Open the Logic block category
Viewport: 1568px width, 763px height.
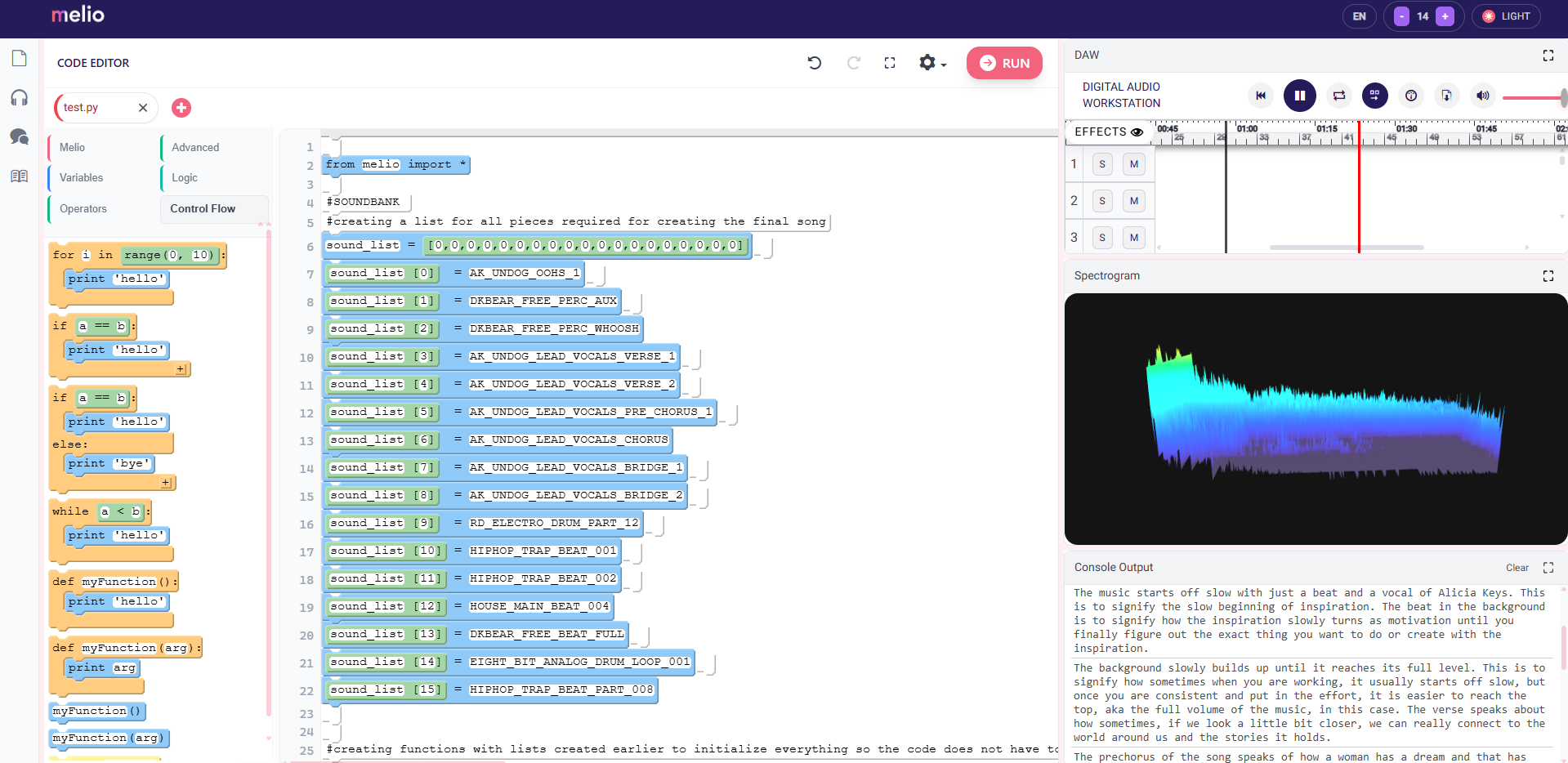(185, 178)
